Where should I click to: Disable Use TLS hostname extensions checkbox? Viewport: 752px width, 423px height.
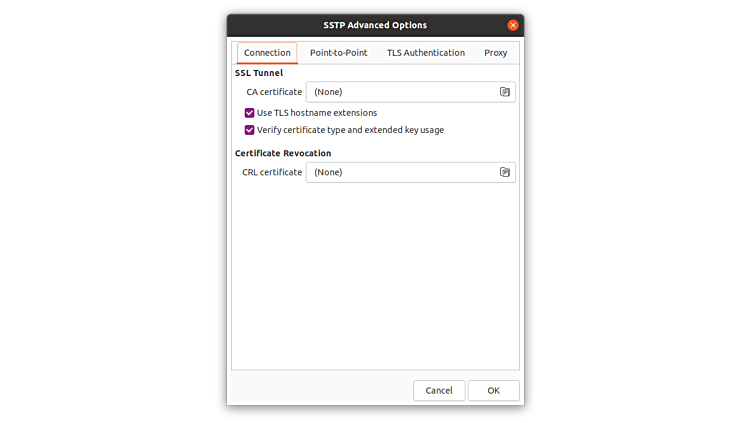250,113
